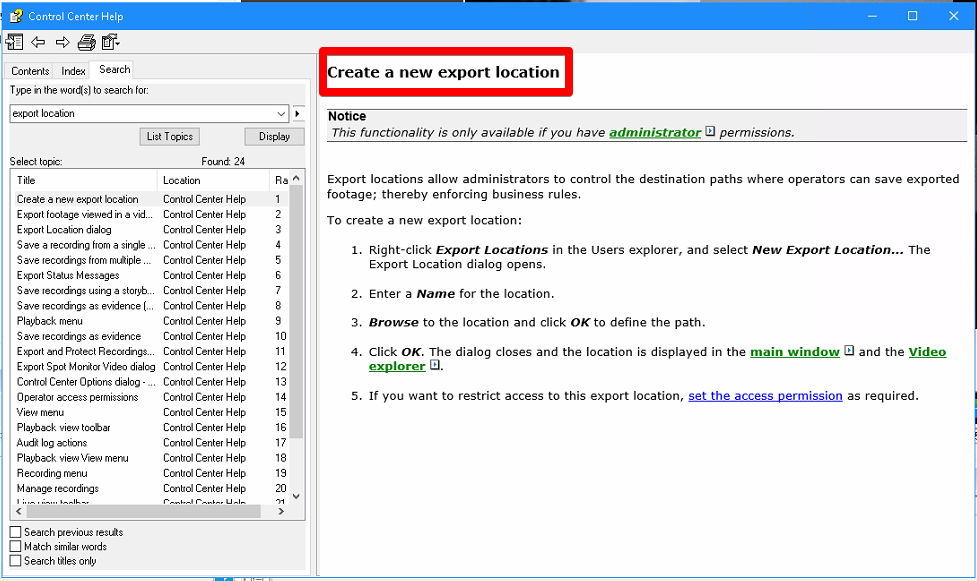
Task: Click the Hide navigation pane icon
Action: (x=14, y=42)
